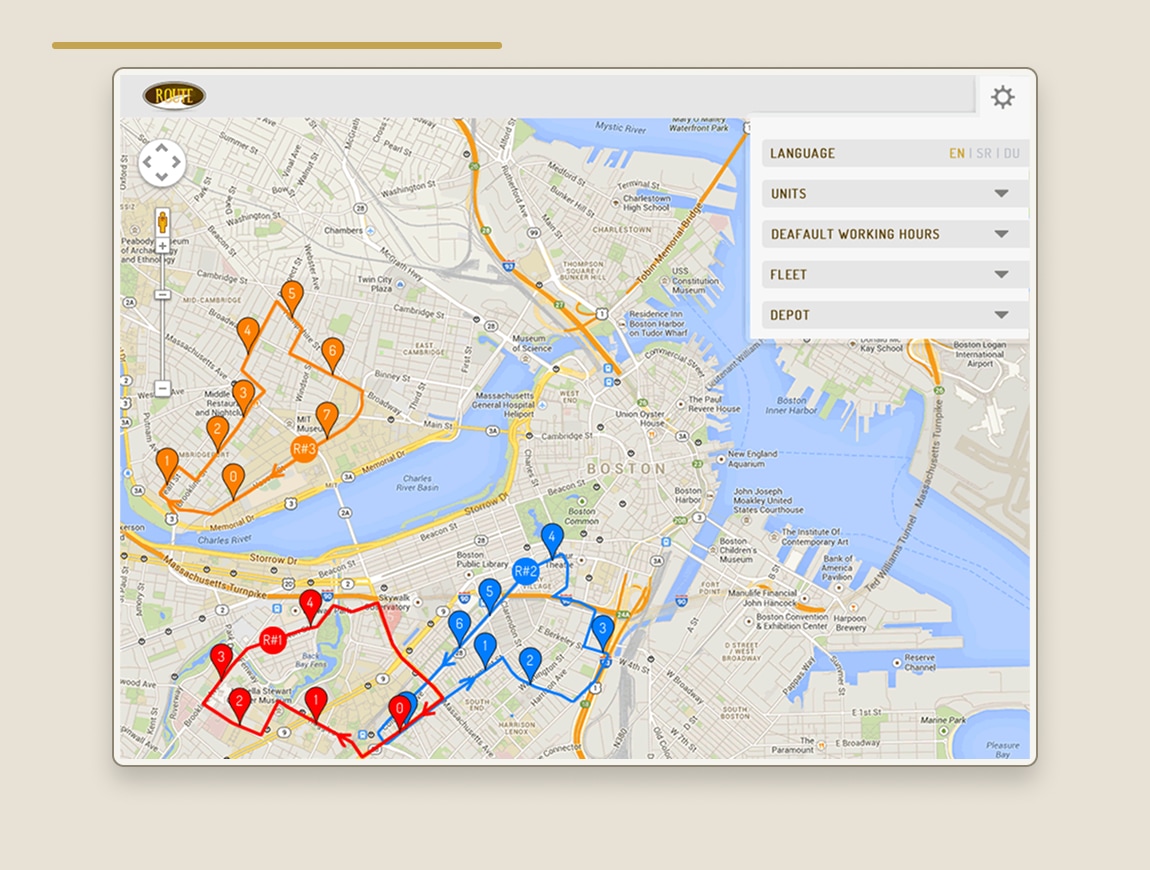Open settings with the gear icon
Screen dimensions: 1150x870
pyautogui.click(x=1002, y=97)
